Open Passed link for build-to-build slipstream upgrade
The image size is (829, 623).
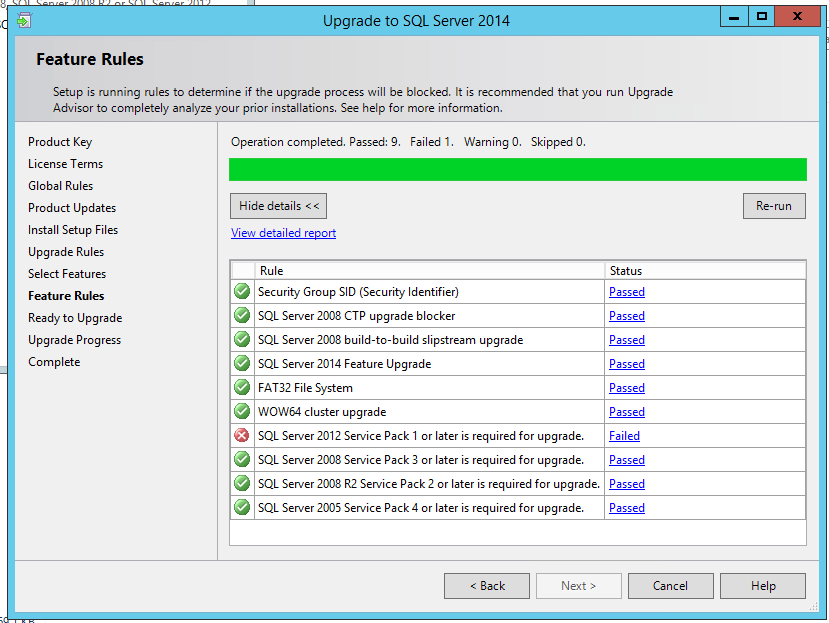tap(627, 340)
